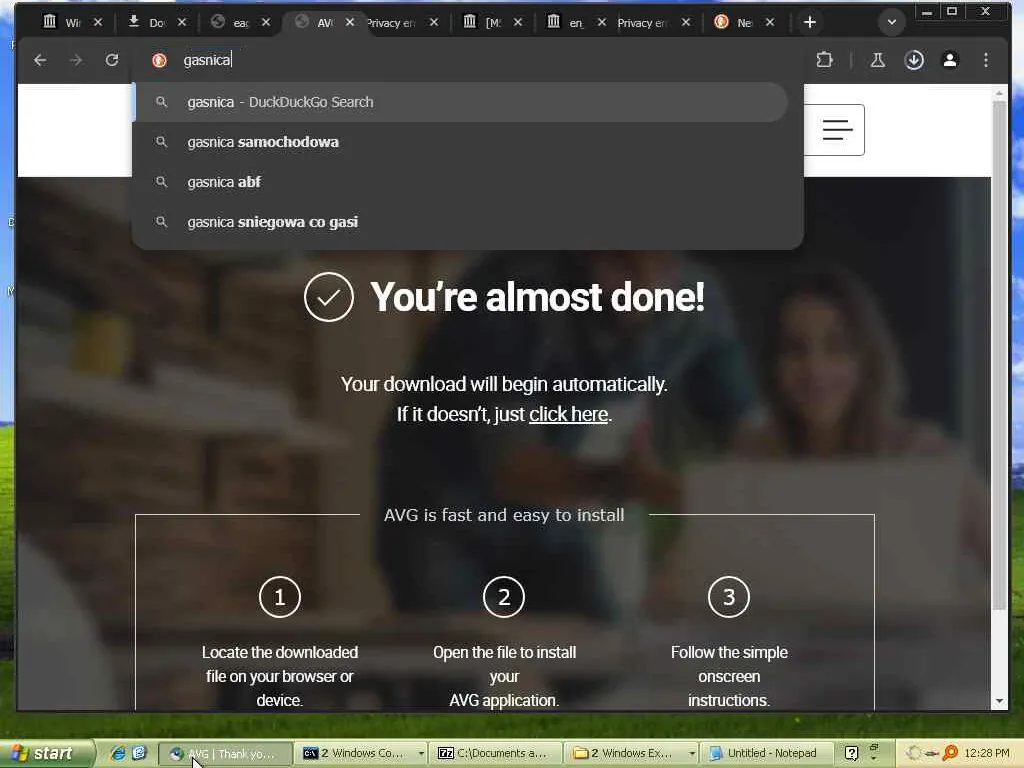Click step 3 circle icon

[x=729, y=597]
